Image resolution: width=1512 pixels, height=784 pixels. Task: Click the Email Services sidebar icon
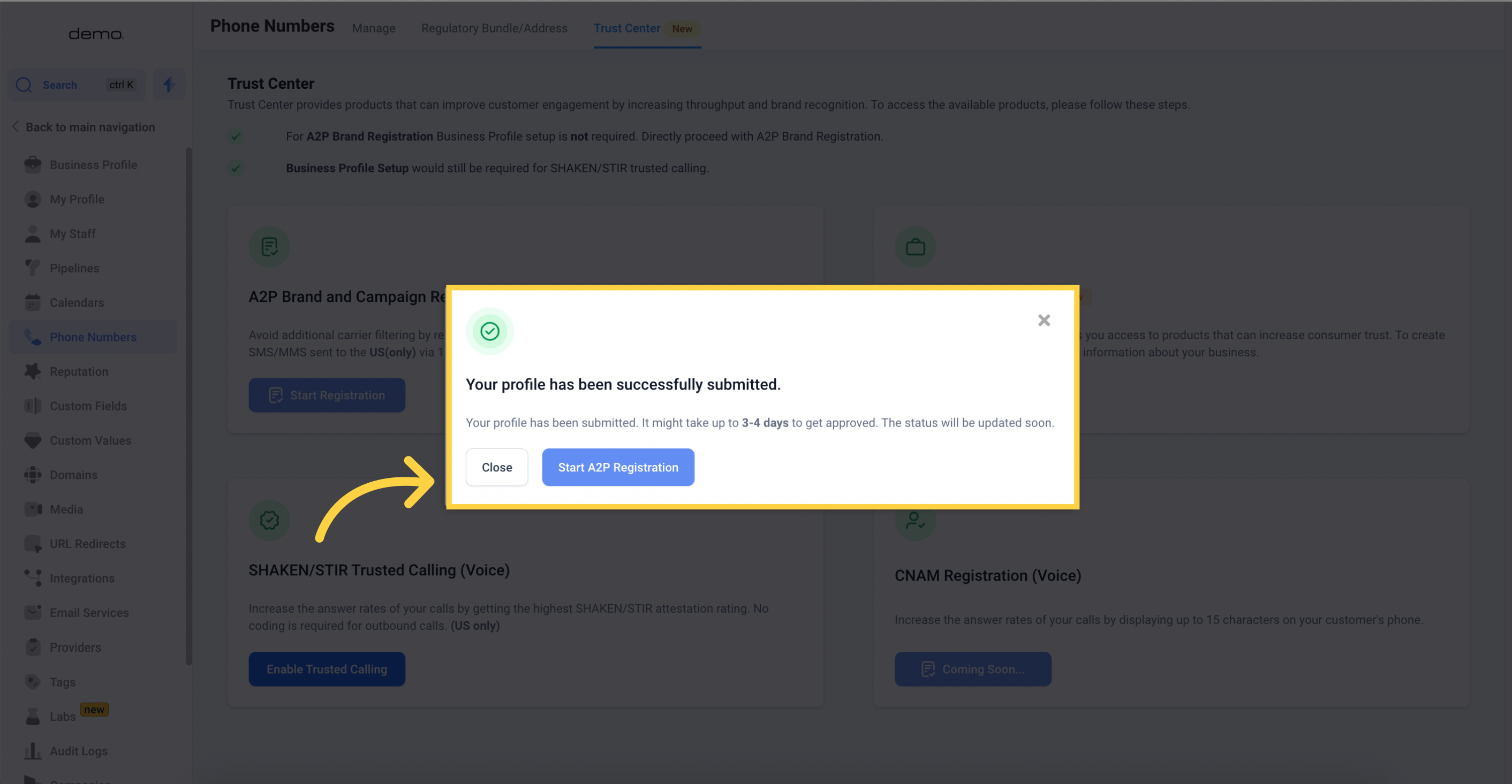coord(30,612)
